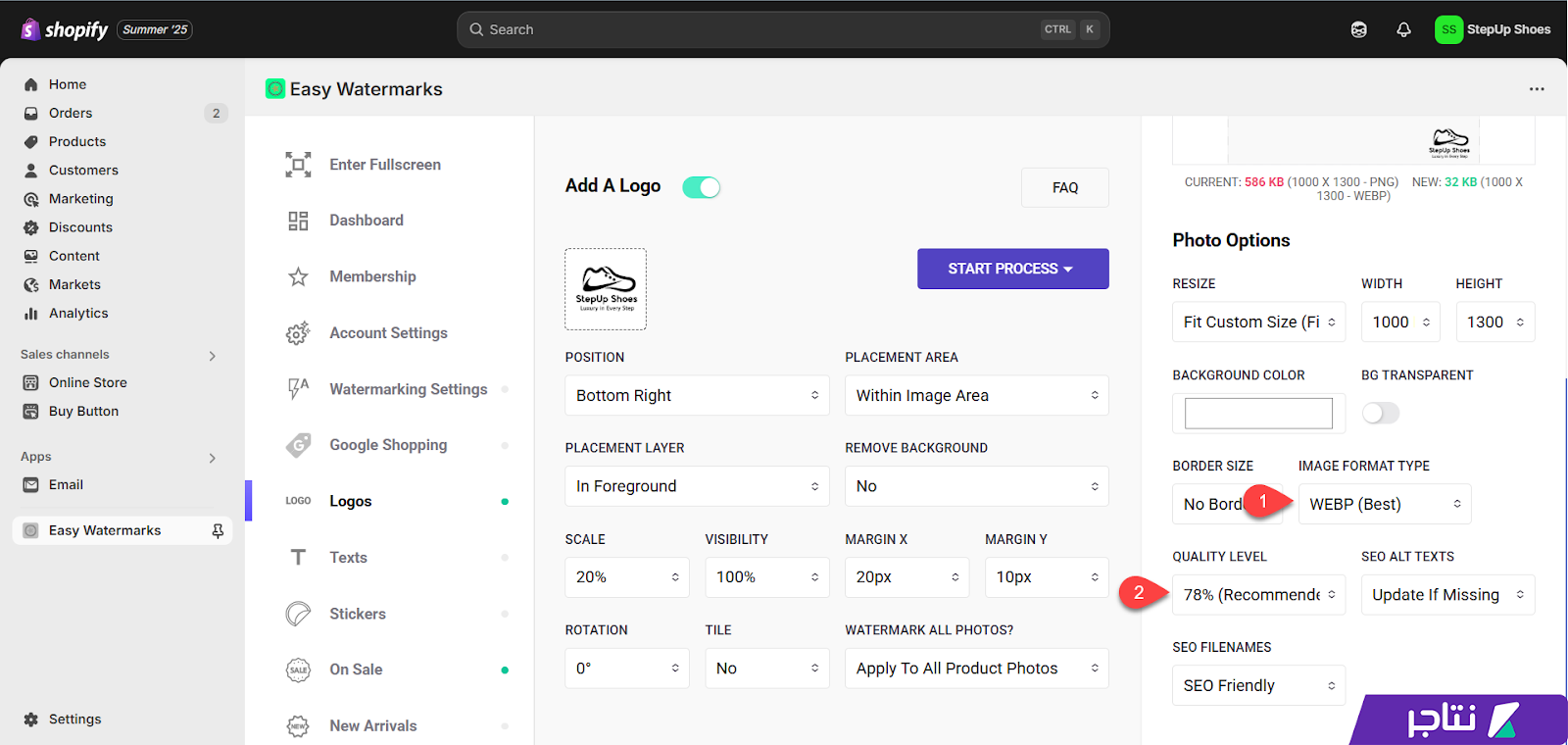Open the Rotation dropdown
The width and height of the screenshot is (1568, 745).
tap(627, 669)
